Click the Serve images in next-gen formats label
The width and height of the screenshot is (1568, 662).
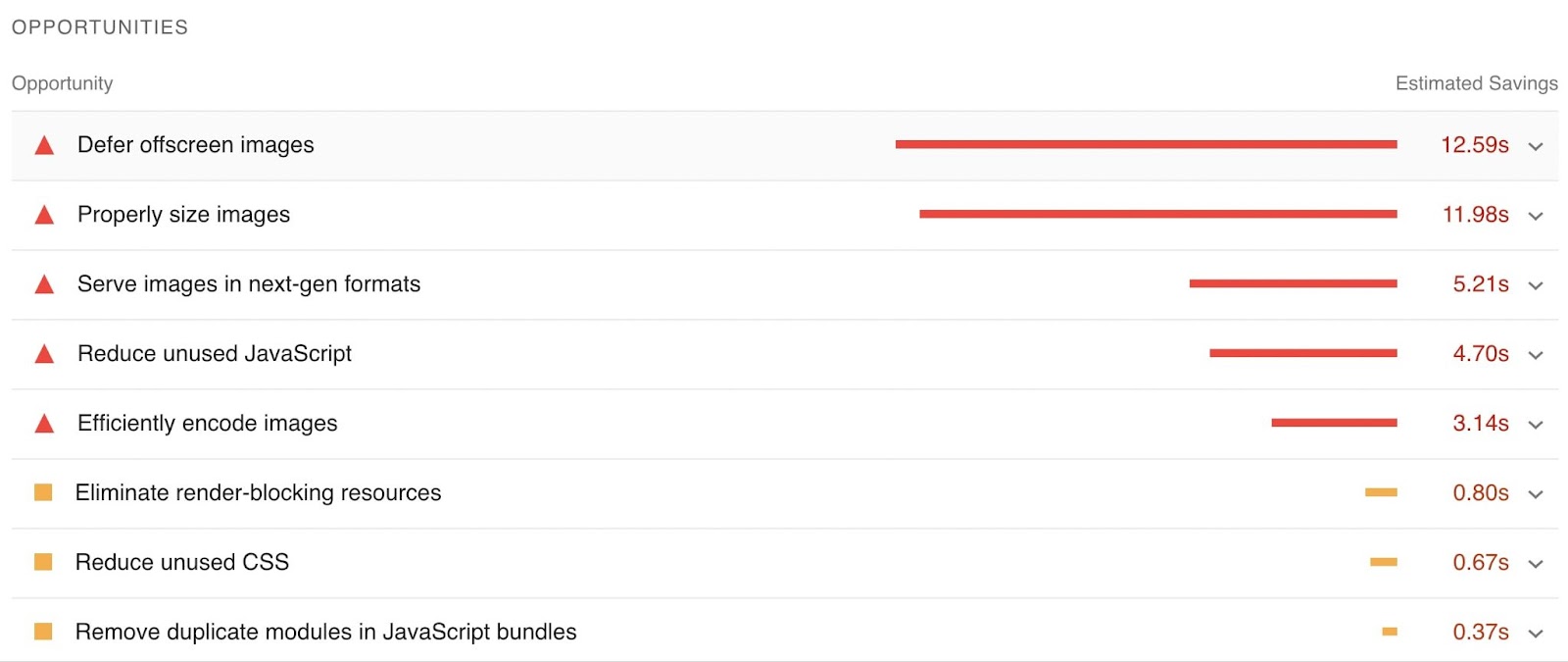click(249, 284)
